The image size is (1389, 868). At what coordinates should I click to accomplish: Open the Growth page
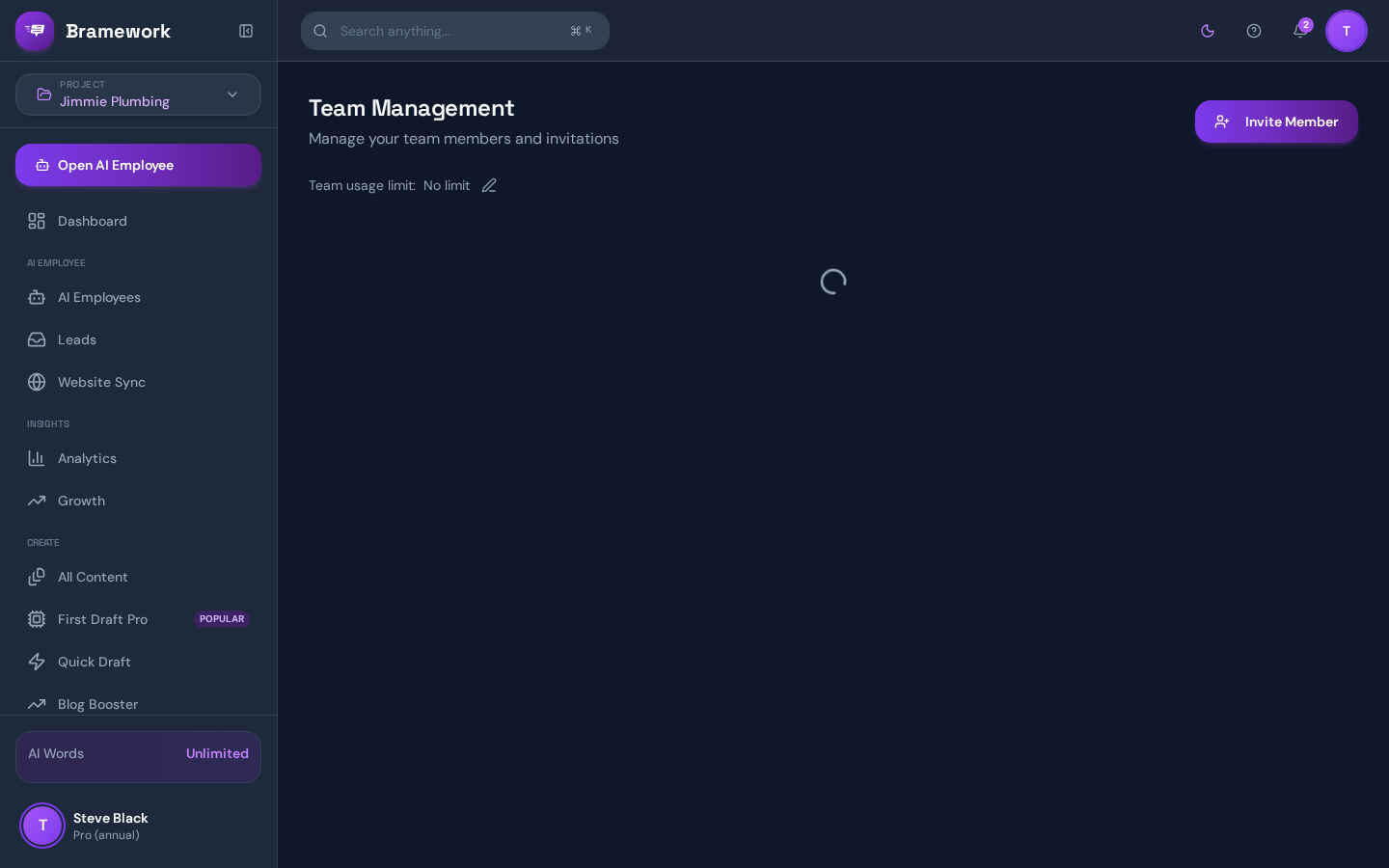pos(138,501)
